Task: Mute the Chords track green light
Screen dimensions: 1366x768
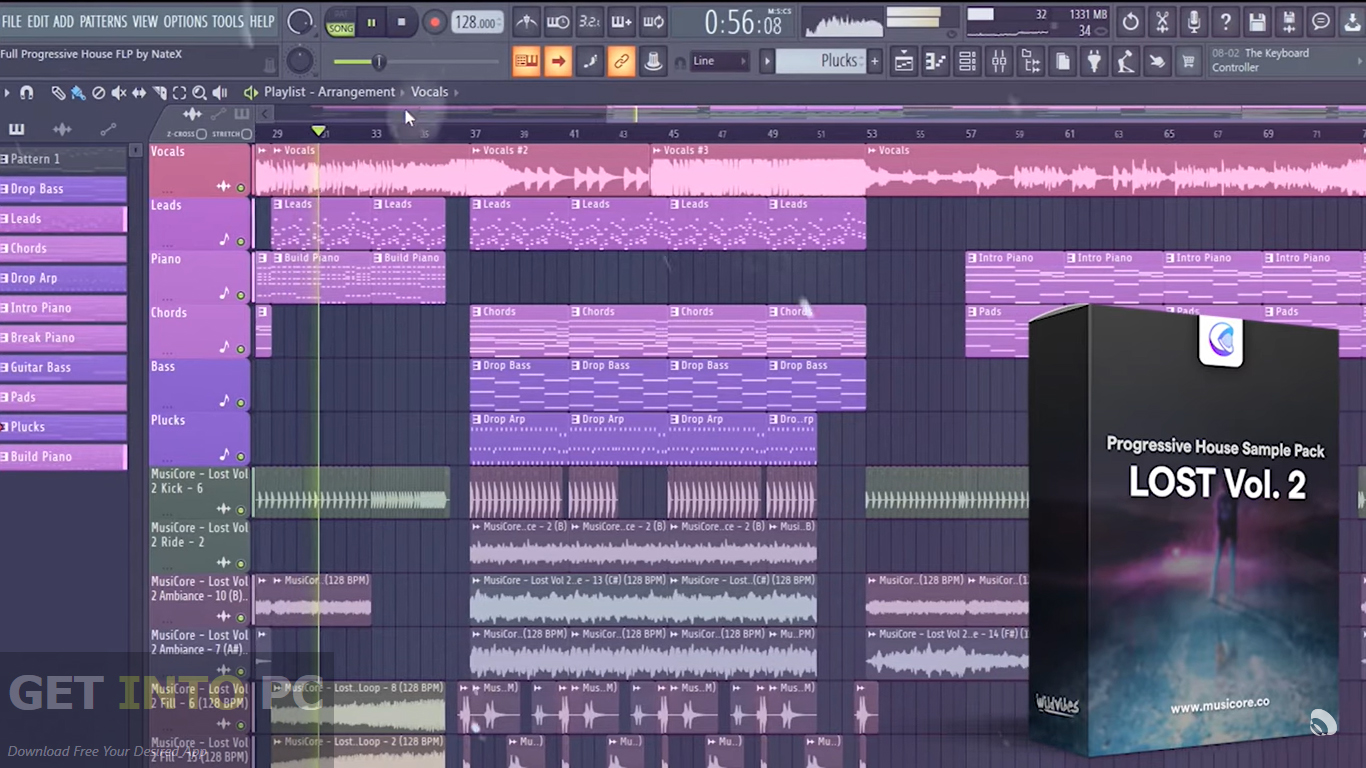Action: point(240,349)
